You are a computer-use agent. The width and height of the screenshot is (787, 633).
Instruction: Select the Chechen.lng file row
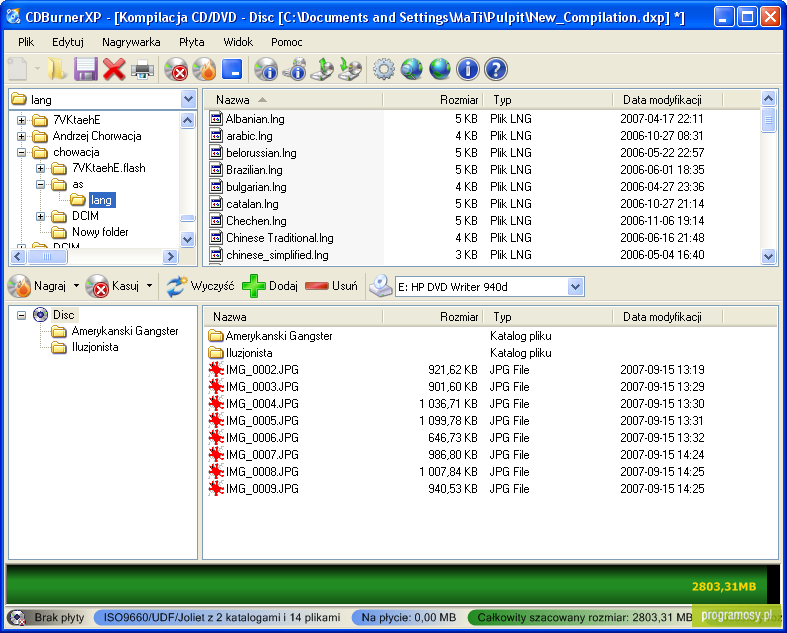point(482,221)
